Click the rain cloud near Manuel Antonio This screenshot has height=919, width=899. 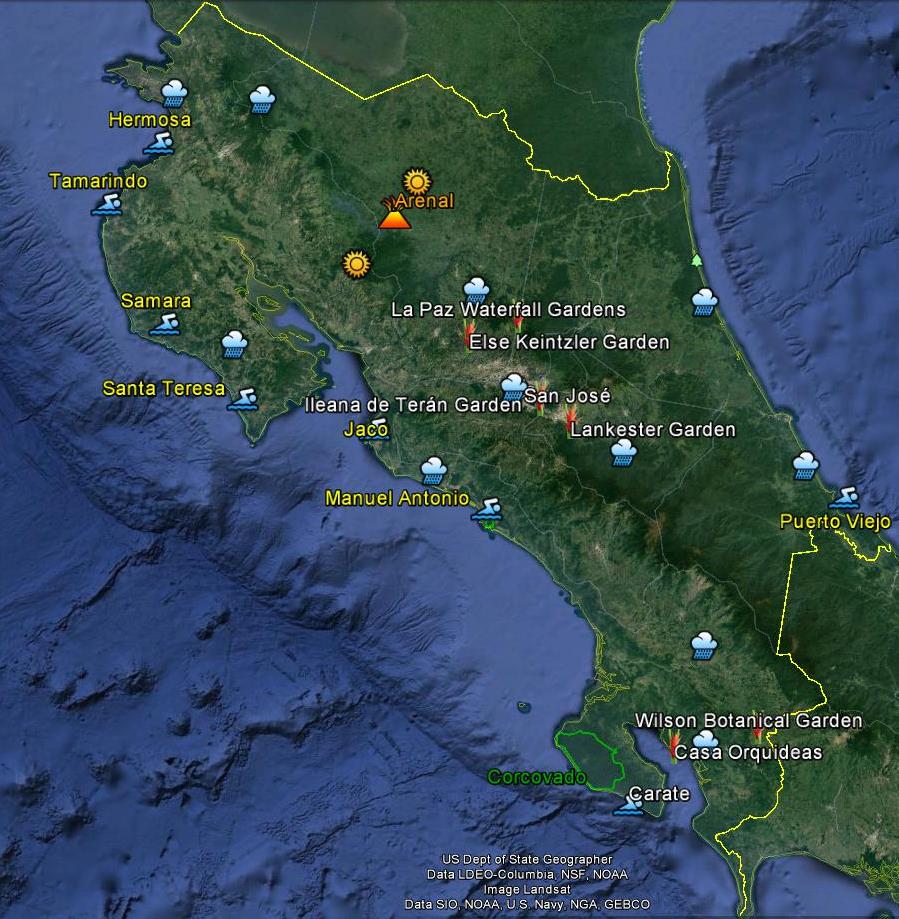click(x=434, y=471)
